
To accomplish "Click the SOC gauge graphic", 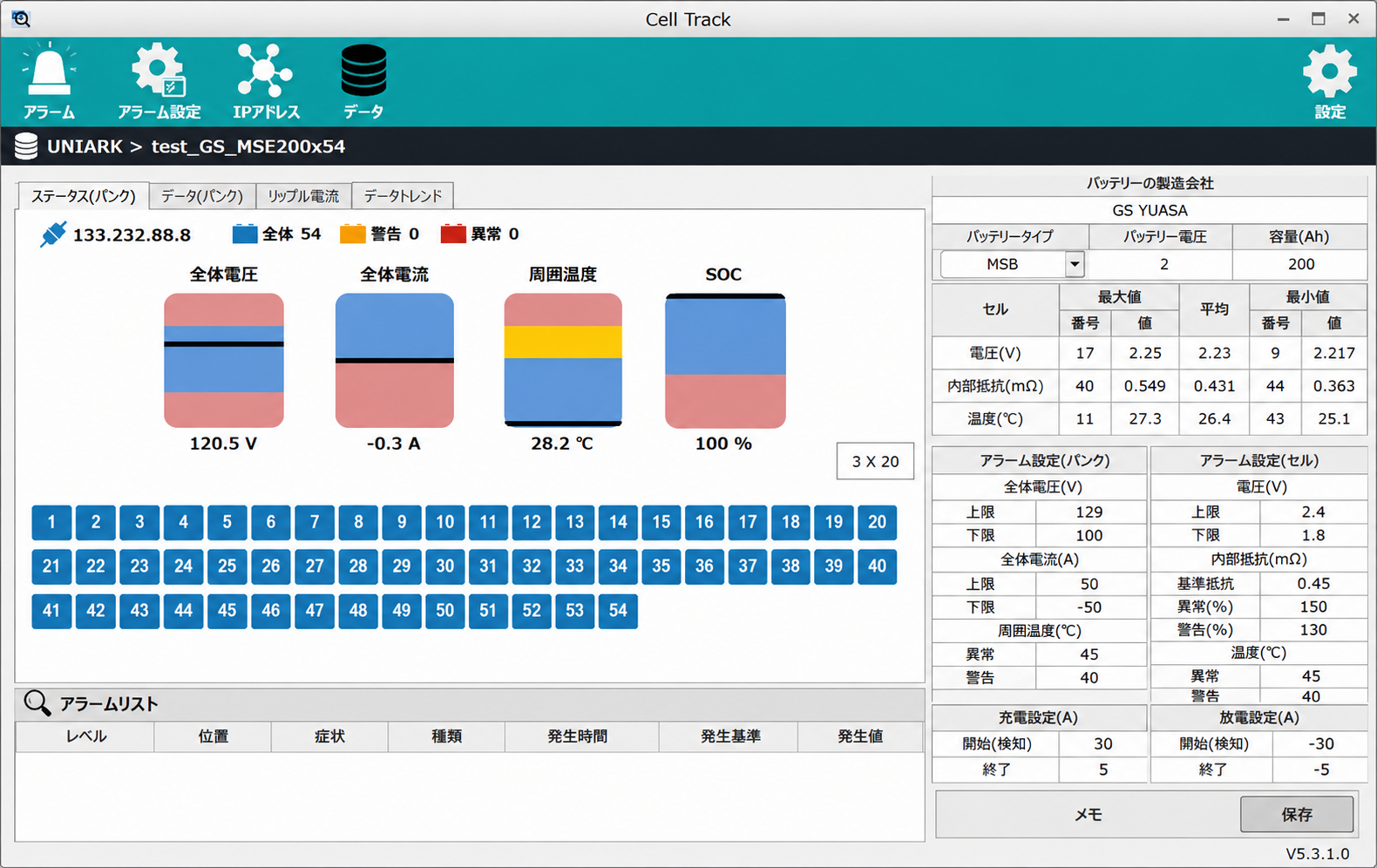I will [x=725, y=360].
